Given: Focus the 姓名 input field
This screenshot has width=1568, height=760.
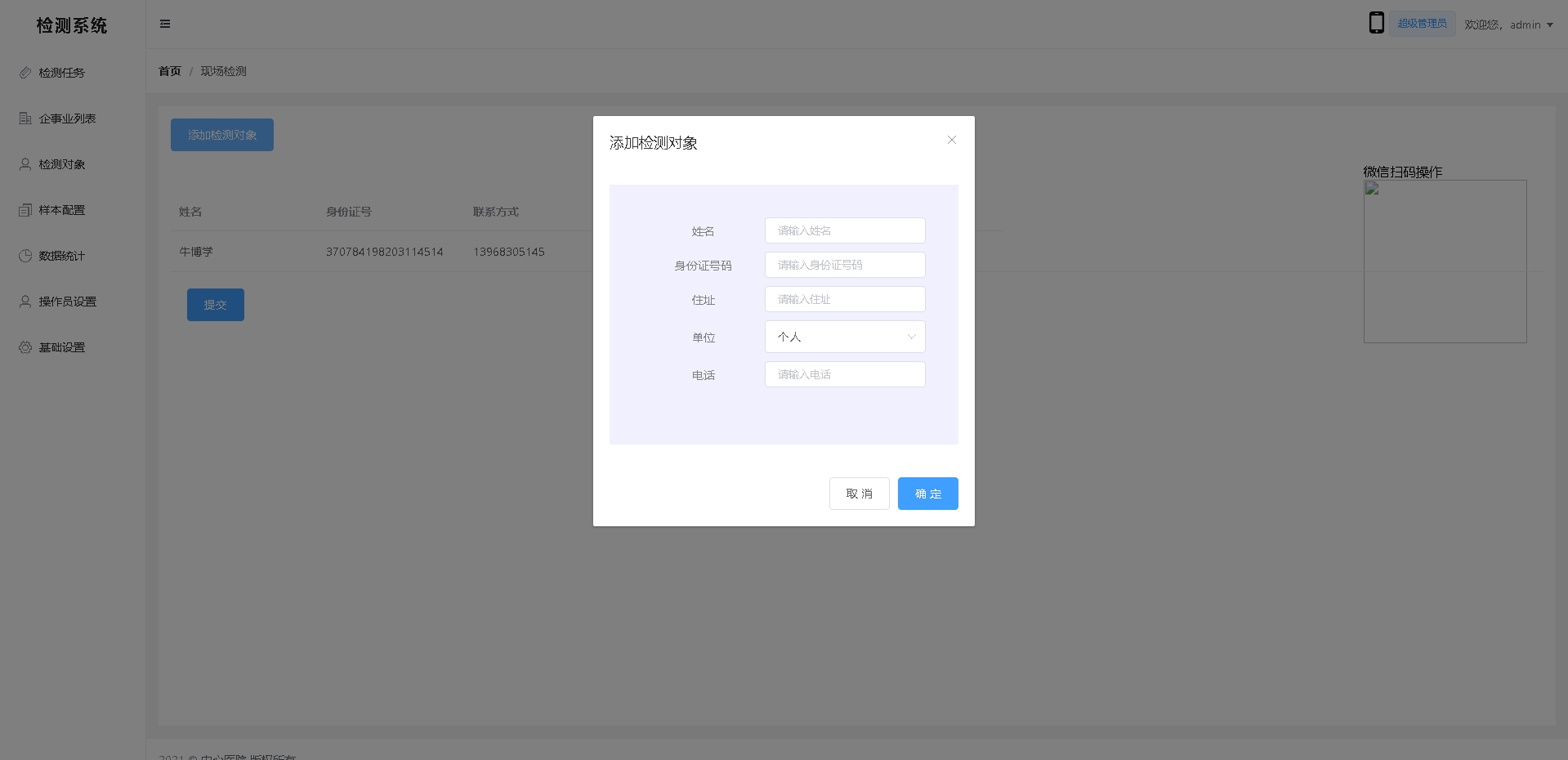Looking at the screenshot, I should 845,230.
